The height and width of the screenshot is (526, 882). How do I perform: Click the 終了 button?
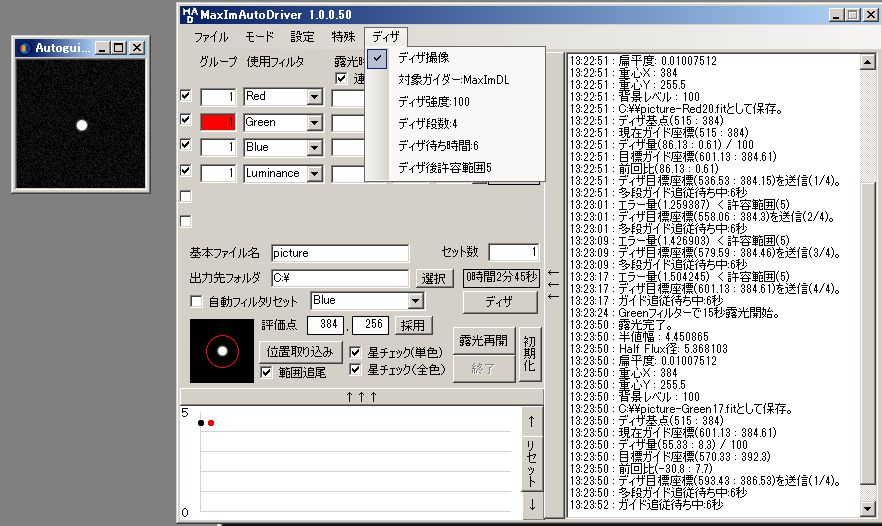(x=483, y=369)
